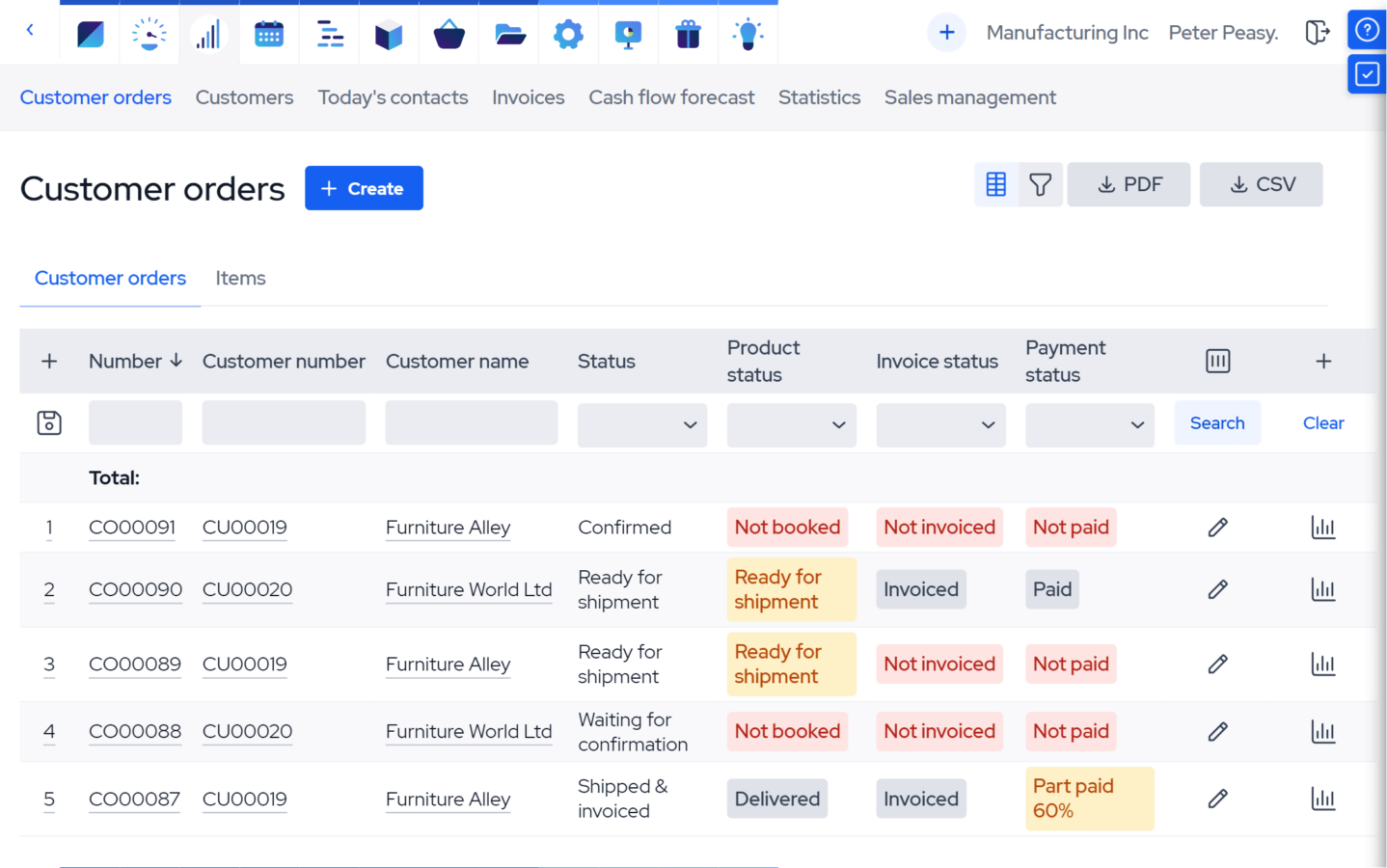The image size is (1387, 868).
Task: Open the basket procurement icon
Action: click(x=449, y=34)
